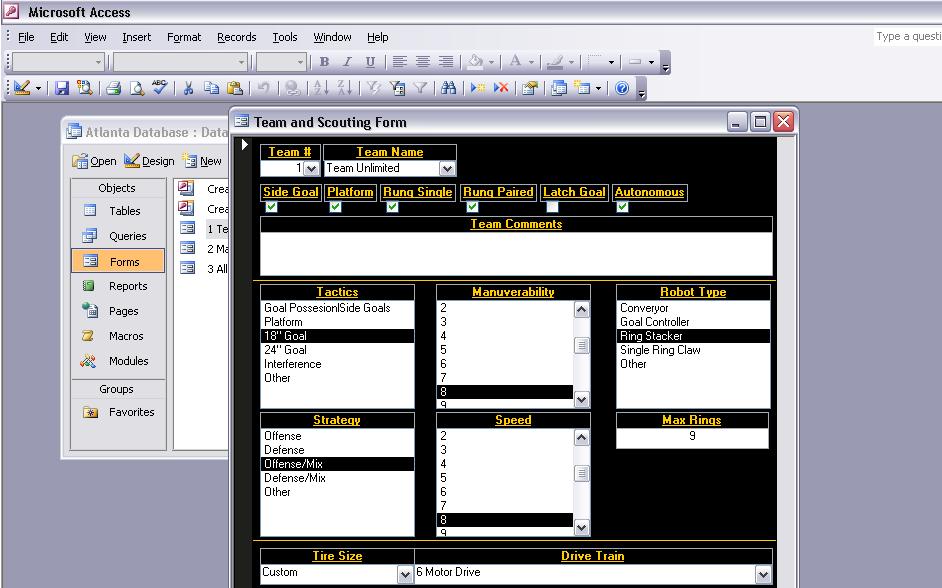Click the File Search icon
The image size is (942, 588).
pos(85,88)
